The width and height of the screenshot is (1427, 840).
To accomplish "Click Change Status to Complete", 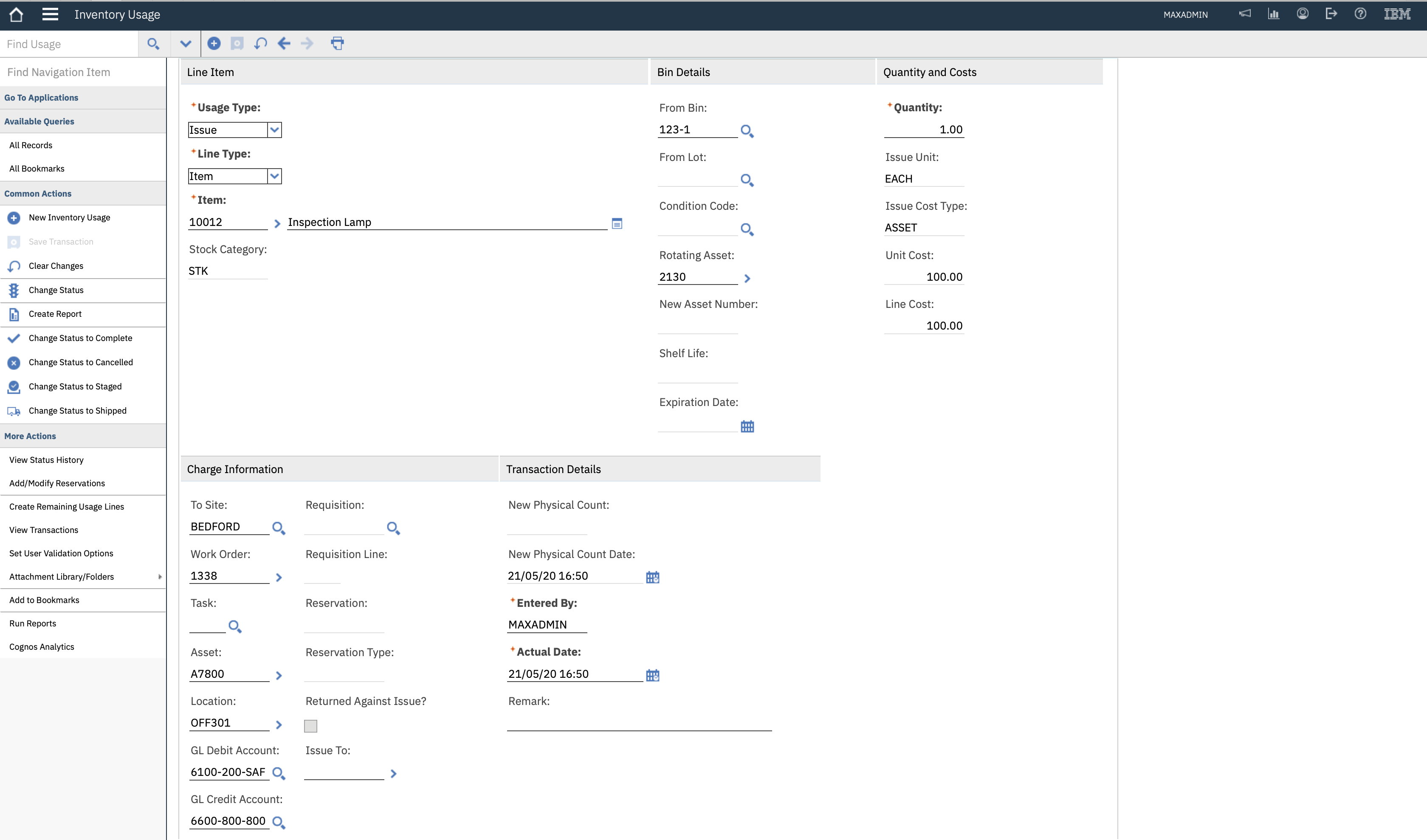I will click(x=80, y=338).
